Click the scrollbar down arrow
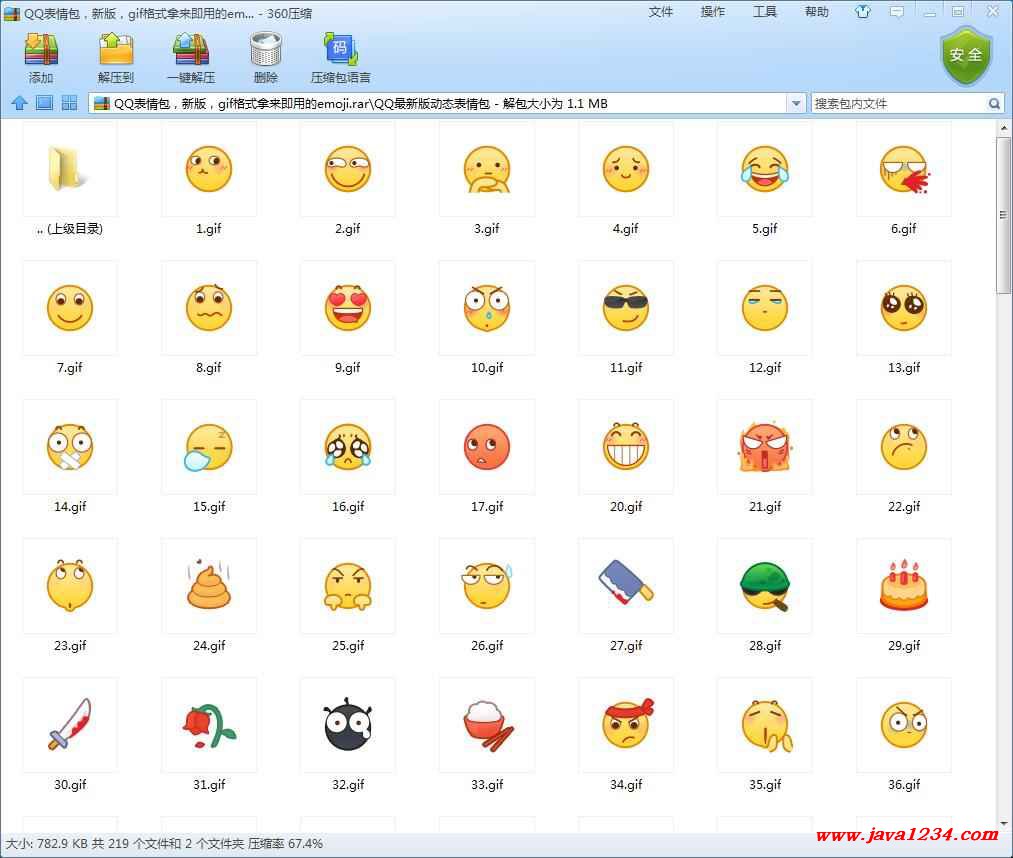This screenshot has width=1013, height=858. (1003, 824)
